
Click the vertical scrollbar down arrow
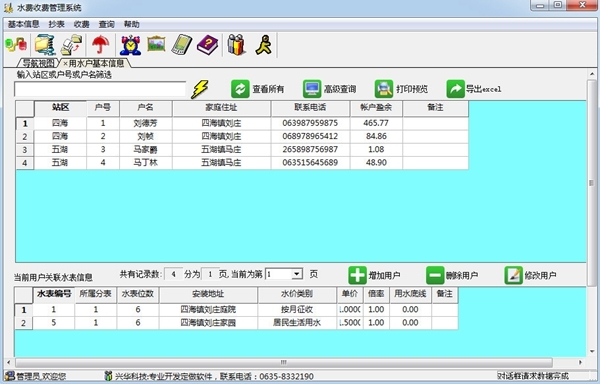[592, 351]
